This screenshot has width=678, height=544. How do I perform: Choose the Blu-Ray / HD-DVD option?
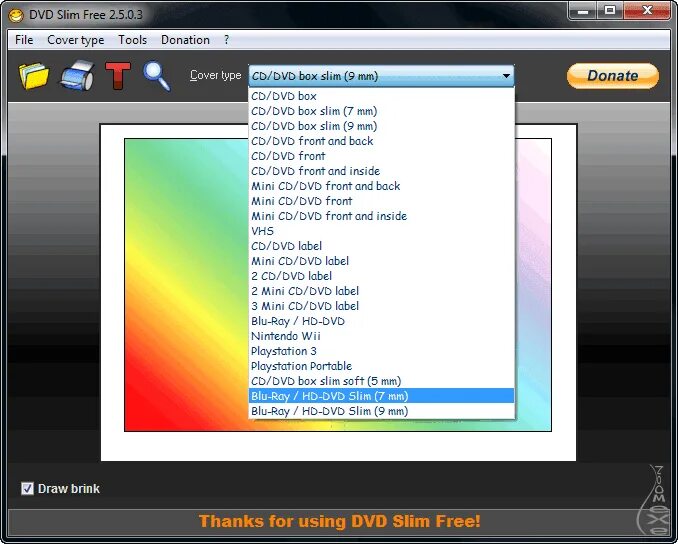(x=381, y=321)
